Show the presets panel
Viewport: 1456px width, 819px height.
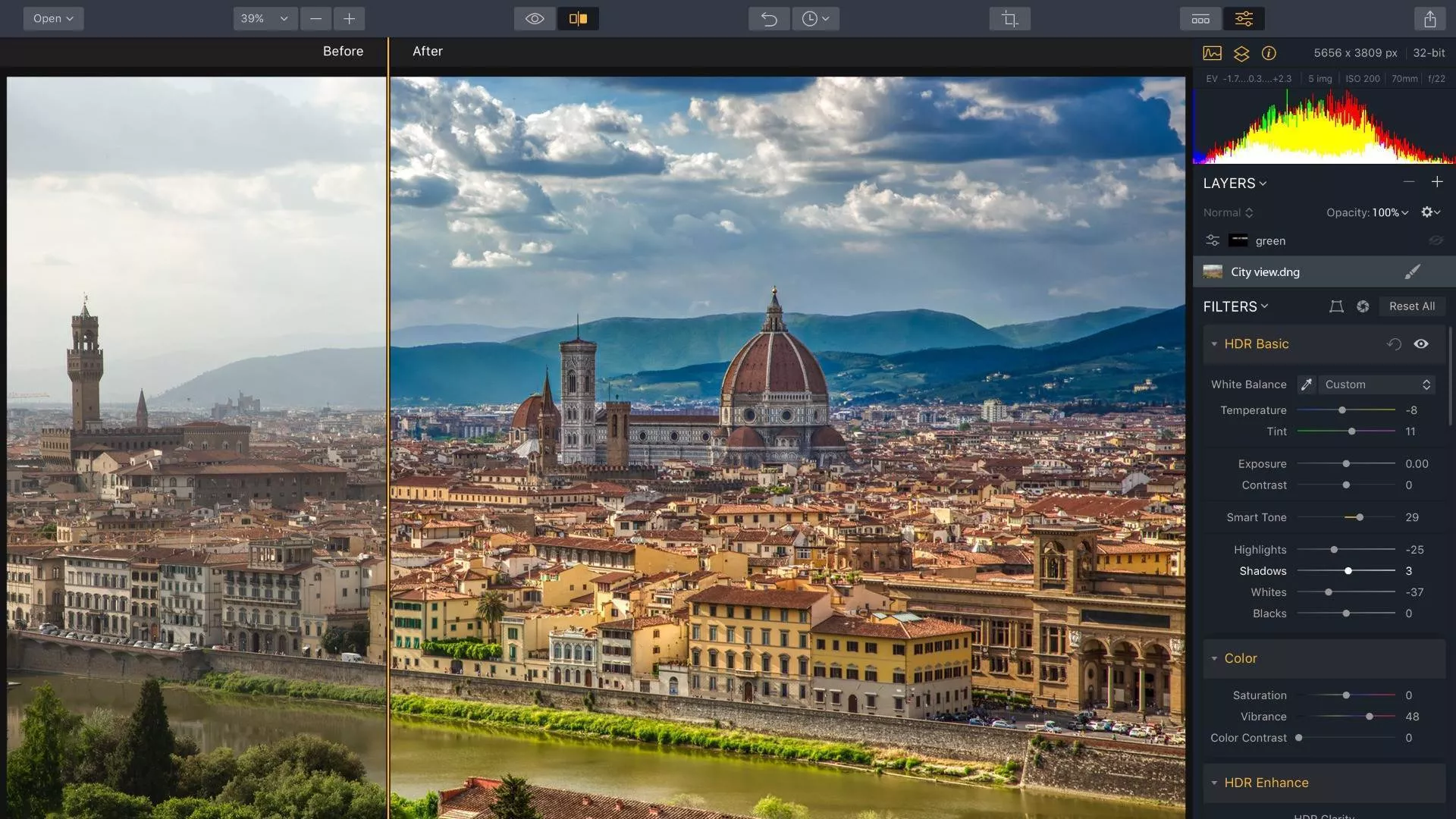tap(1200, 19)
